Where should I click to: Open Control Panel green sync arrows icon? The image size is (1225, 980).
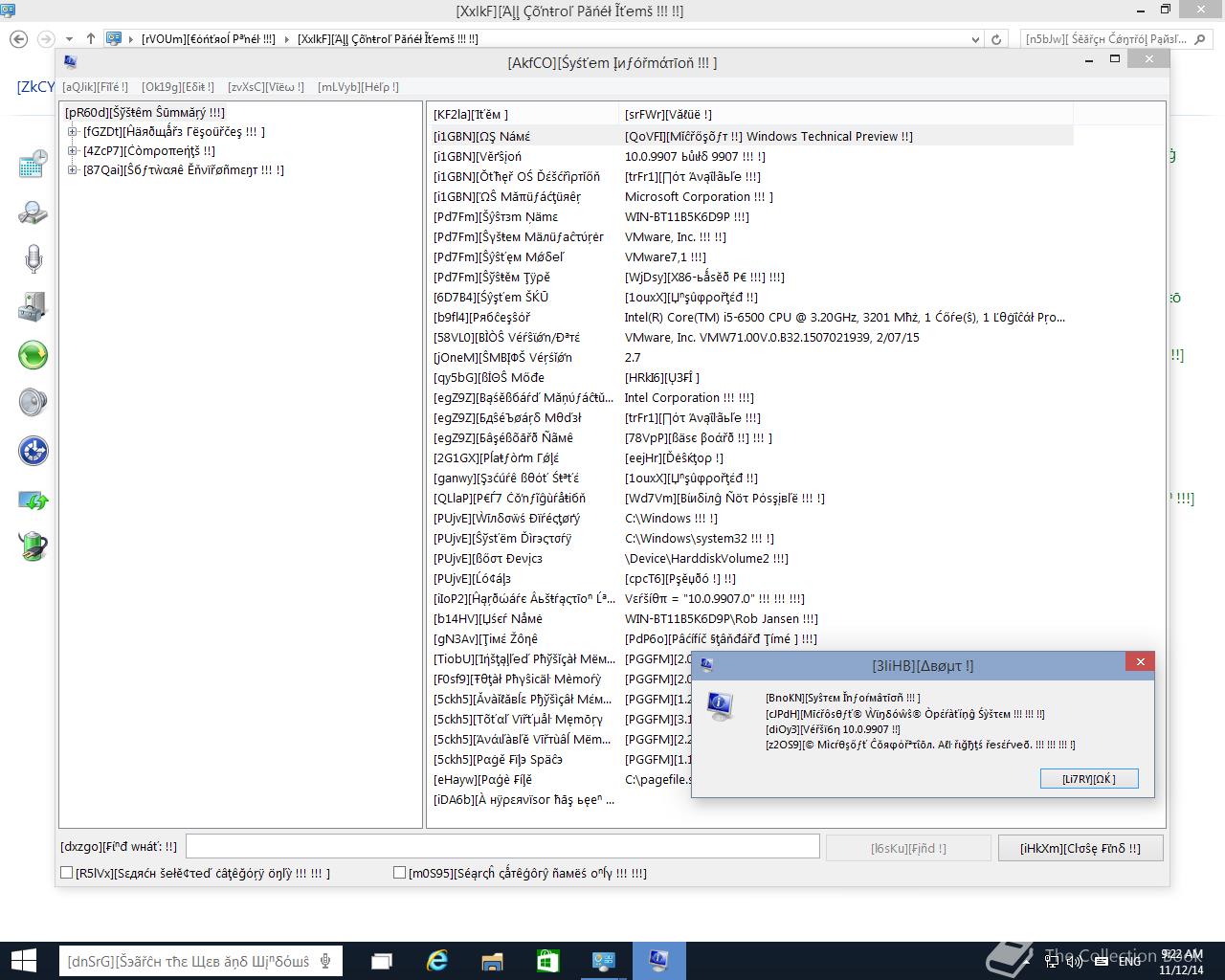coord(33,499)
